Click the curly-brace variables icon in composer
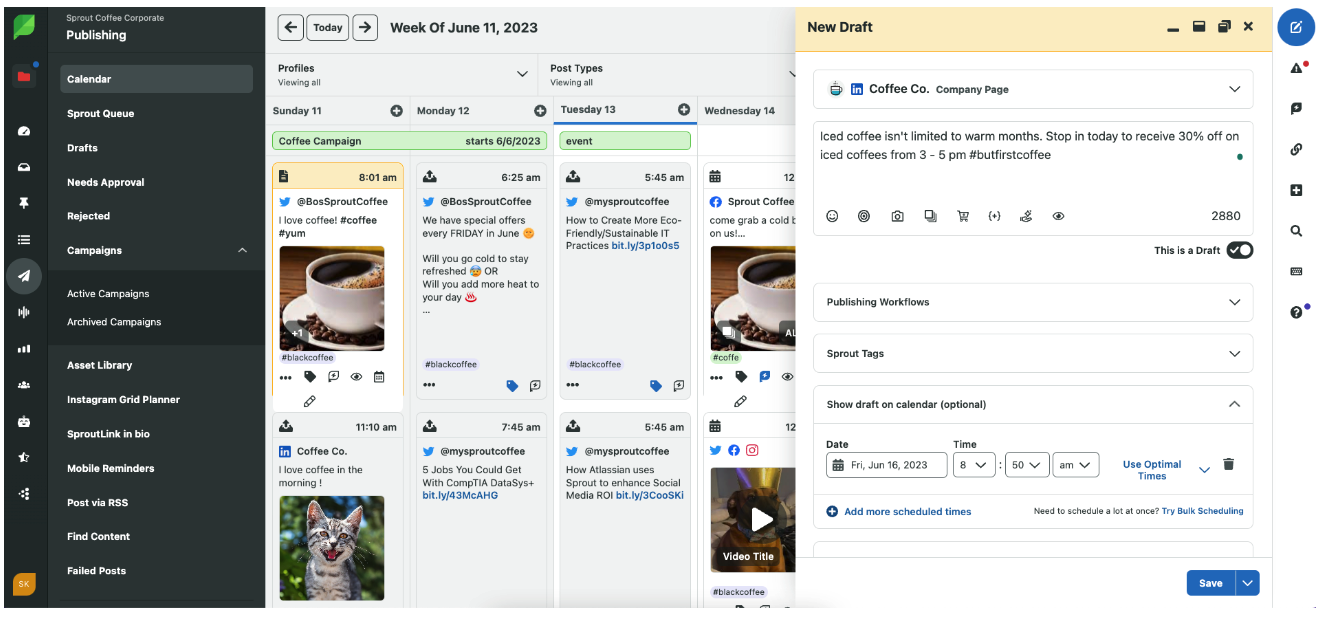The width and height of the screenshot is (1320, 618). (x=994, y=216)
